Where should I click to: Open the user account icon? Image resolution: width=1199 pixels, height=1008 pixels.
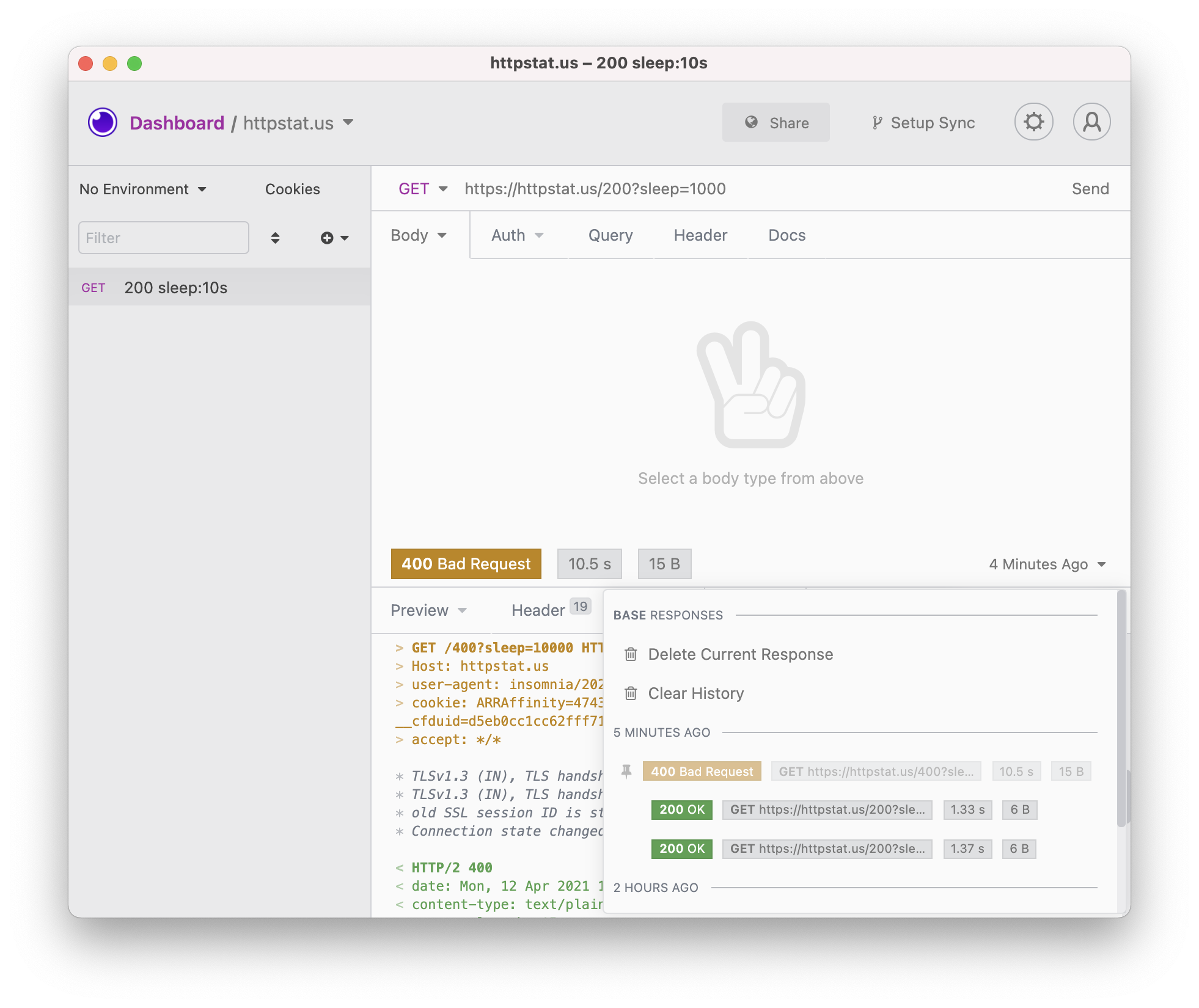pos(1091,122)
